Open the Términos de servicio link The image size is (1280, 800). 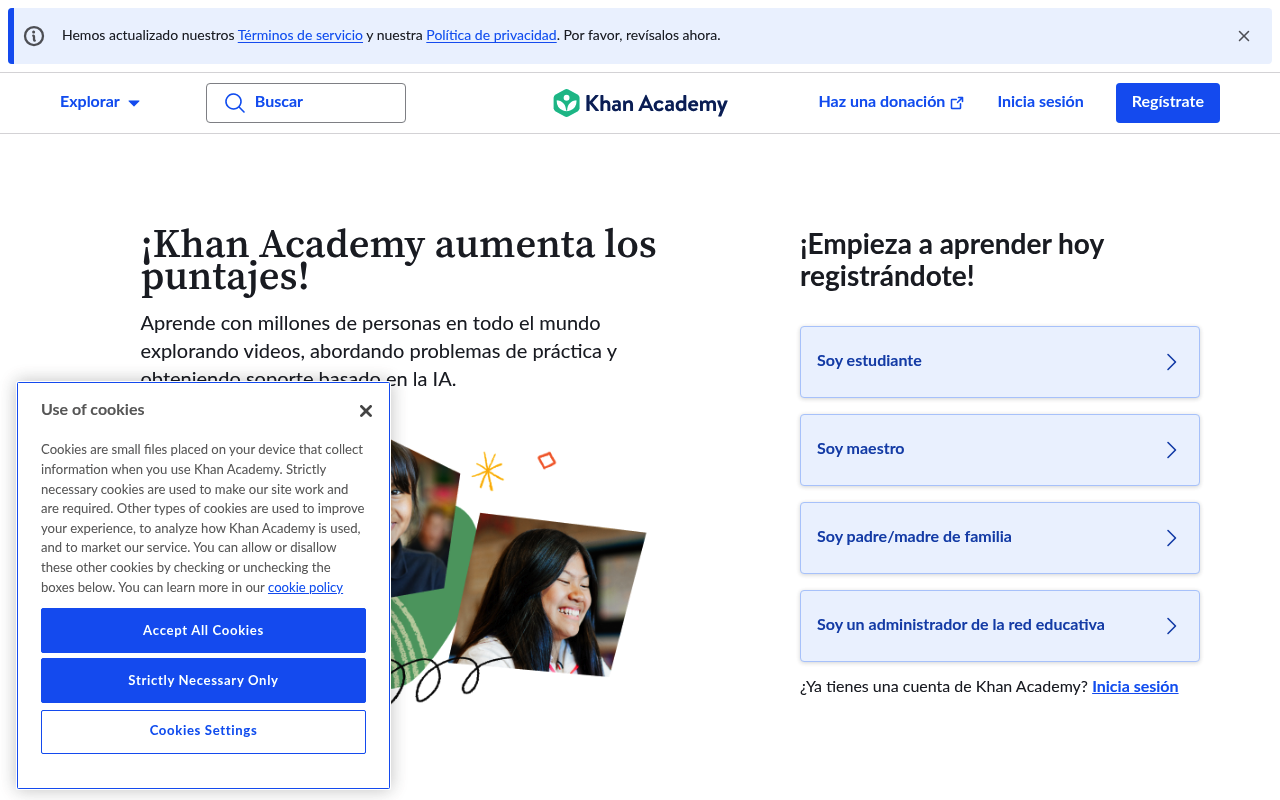tap(300, 35)
